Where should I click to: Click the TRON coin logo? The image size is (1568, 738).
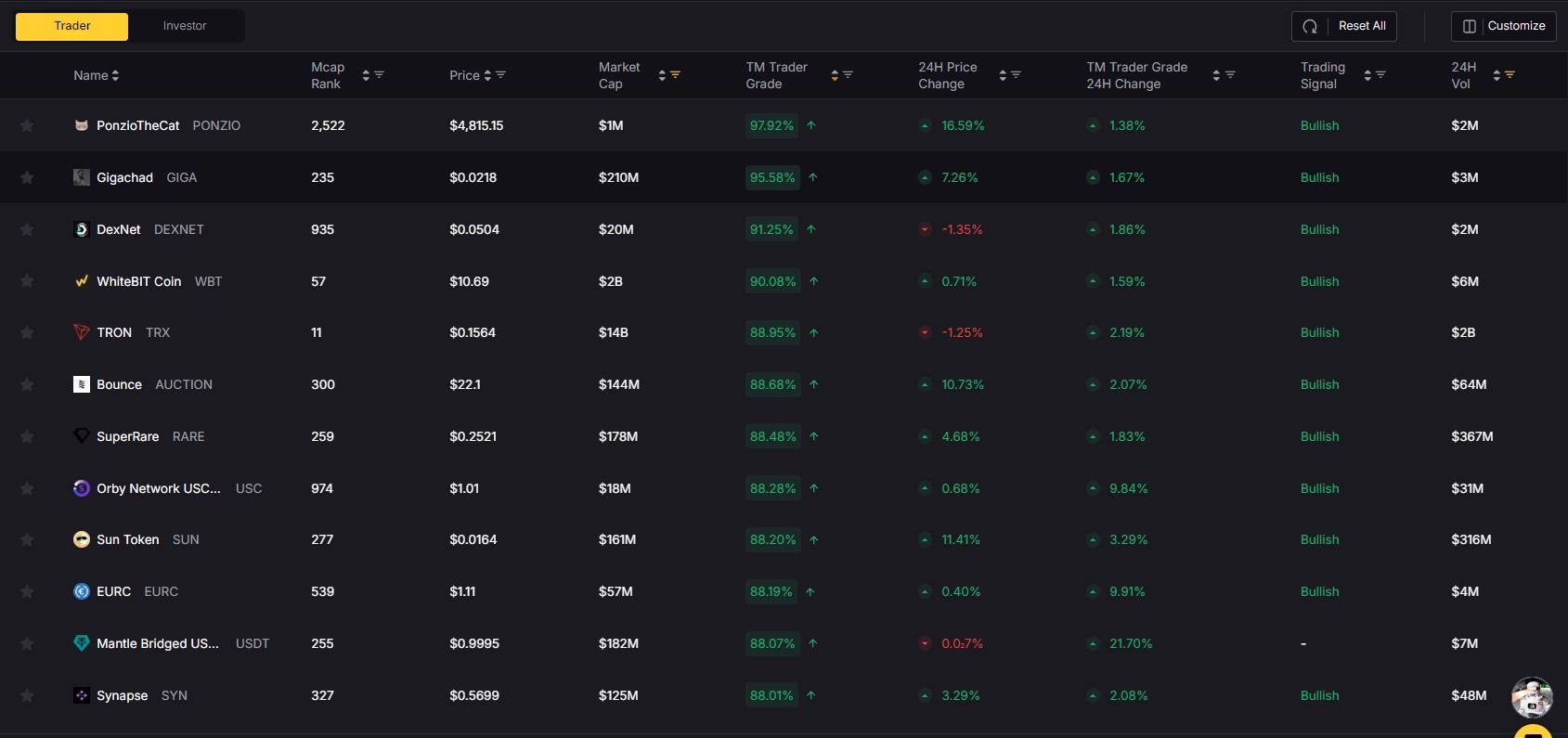(82, 332)
